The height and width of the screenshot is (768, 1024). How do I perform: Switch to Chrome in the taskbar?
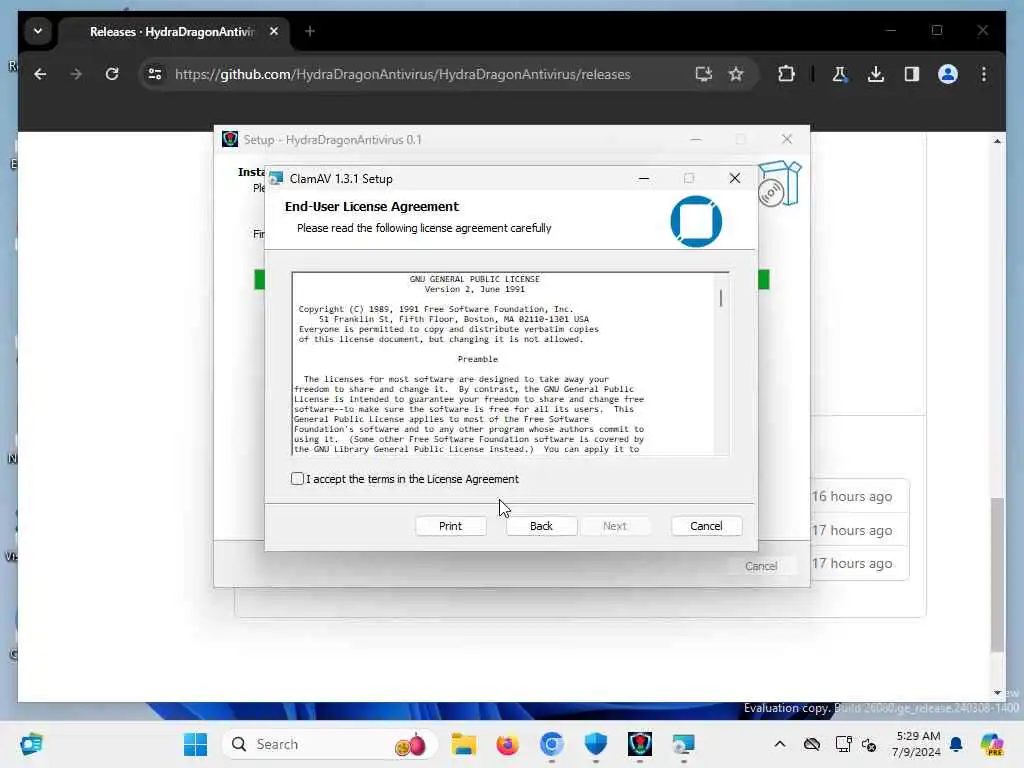tap(552, 744)
